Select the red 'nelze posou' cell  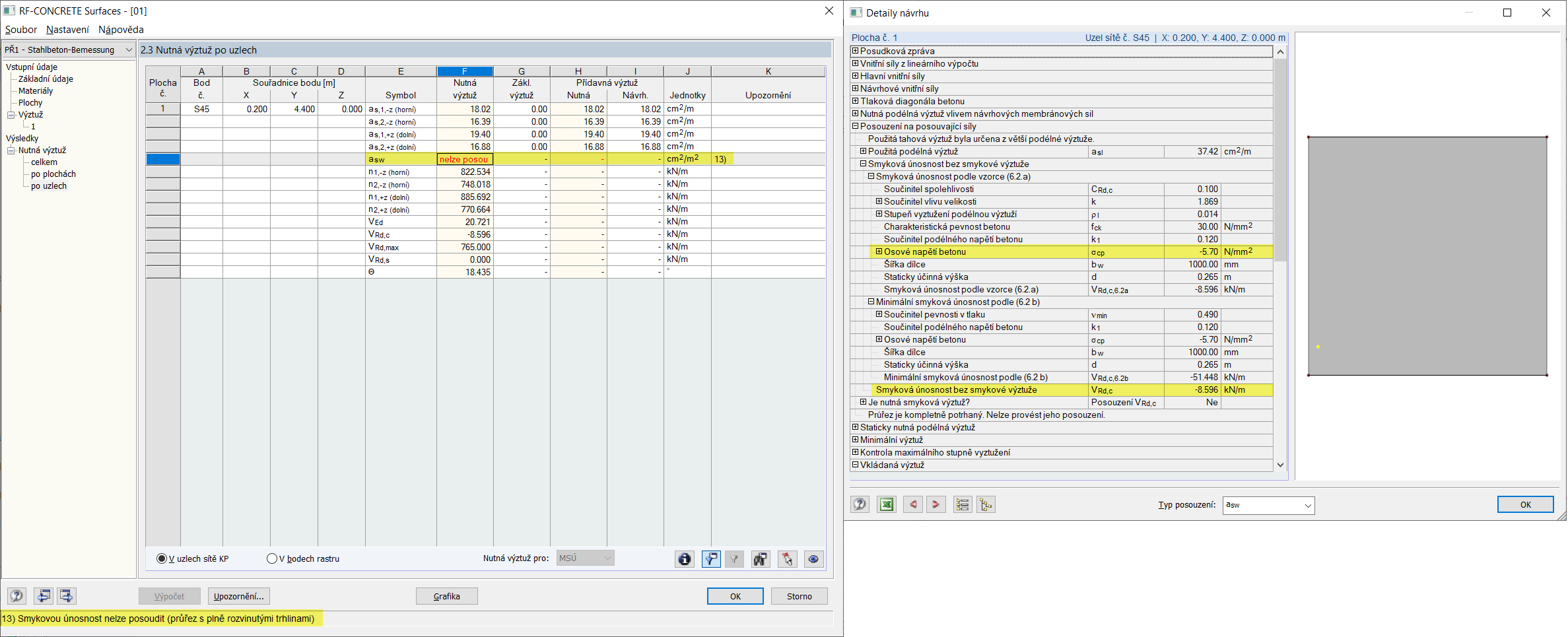coord(465,159)
